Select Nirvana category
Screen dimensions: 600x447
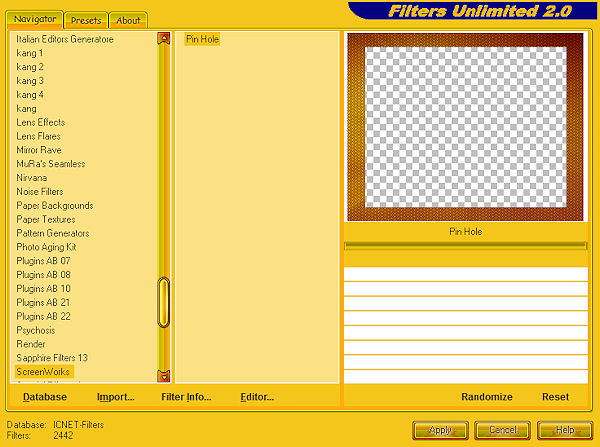tap(31, 178)
